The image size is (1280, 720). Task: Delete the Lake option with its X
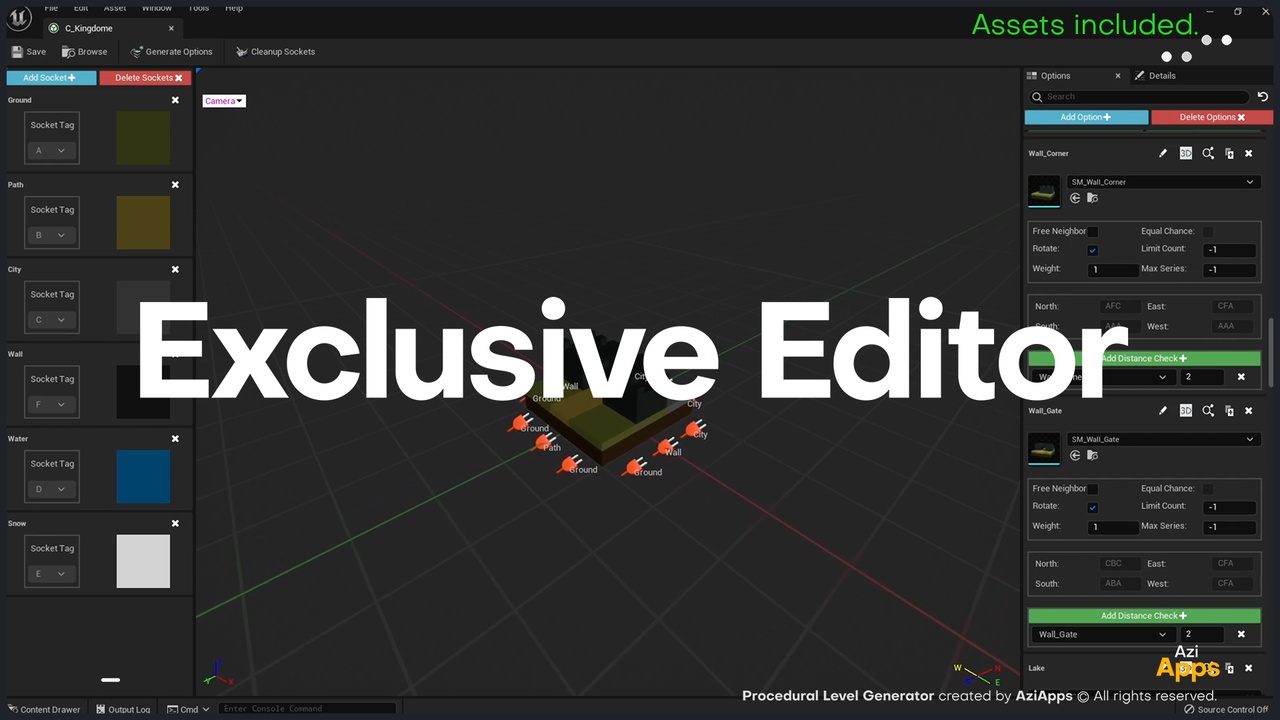point(1249,668)
